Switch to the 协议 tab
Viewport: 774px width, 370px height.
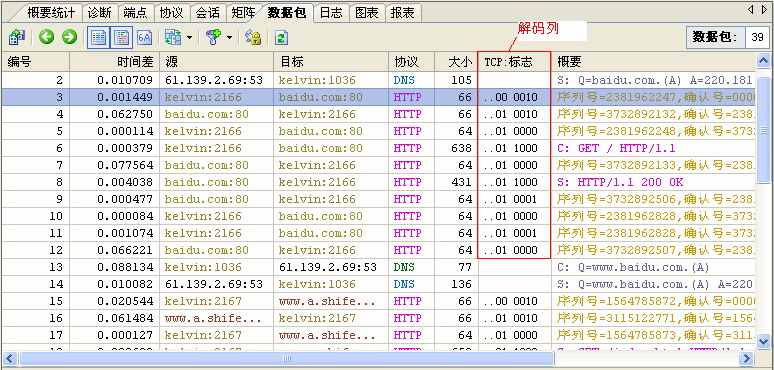(172, 12)
